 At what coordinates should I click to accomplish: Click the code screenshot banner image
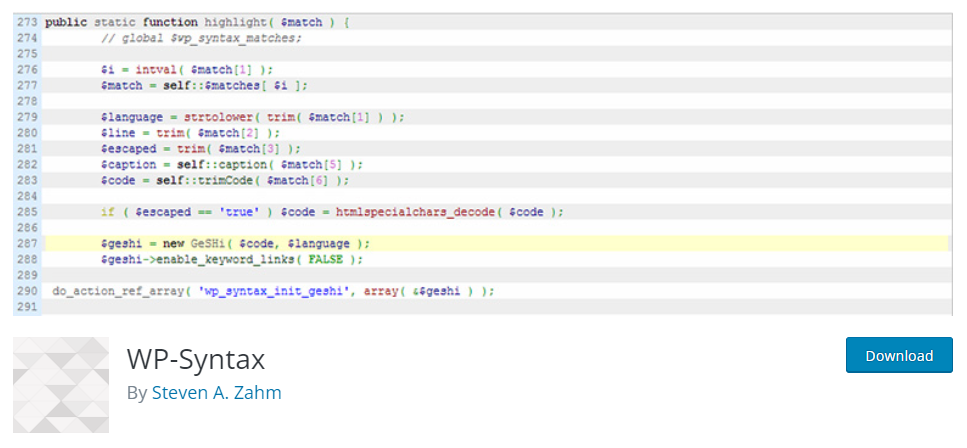tap(483, 165)
